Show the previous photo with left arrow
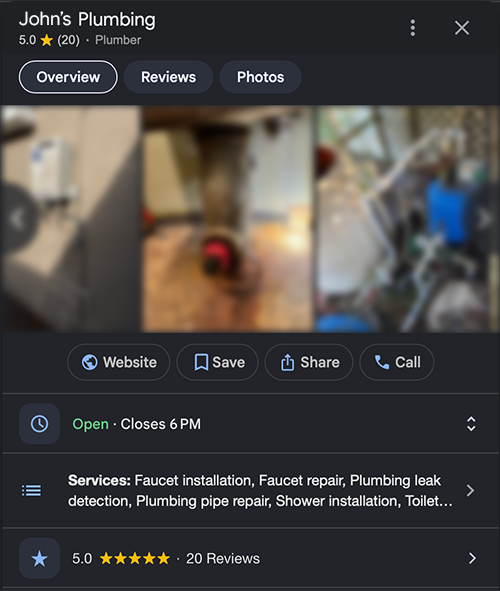500x591 pixels. pyautogui.click(x=17, y=219)
